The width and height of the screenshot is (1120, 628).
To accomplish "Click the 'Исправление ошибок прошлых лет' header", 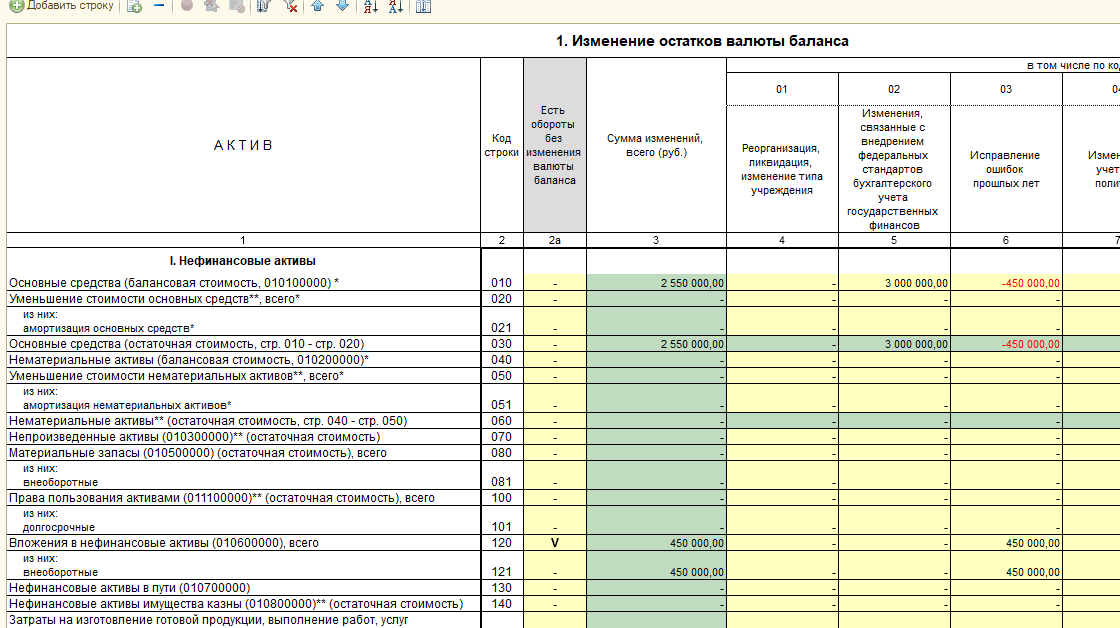I will pyautogui.click(x=1006, y=169).
